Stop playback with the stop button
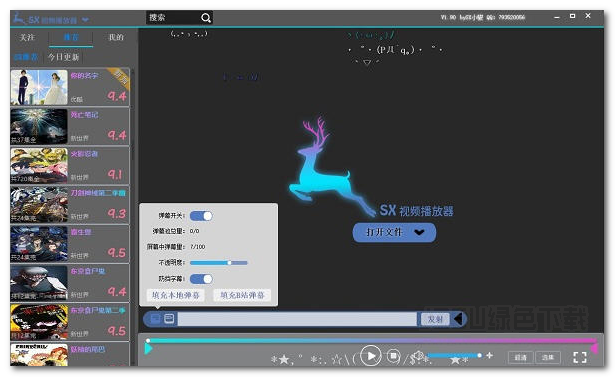 pyautogui.click(x=393, y=356)
